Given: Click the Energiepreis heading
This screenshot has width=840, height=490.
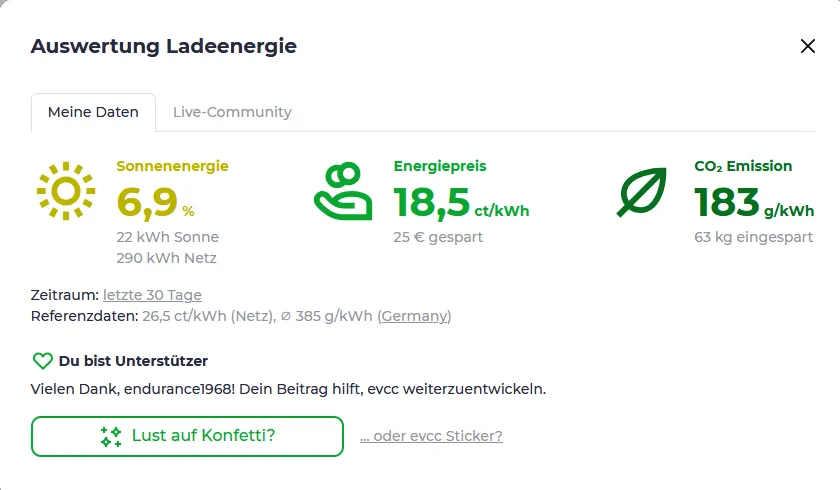Looking at the screenshot, I should point(440,166).
